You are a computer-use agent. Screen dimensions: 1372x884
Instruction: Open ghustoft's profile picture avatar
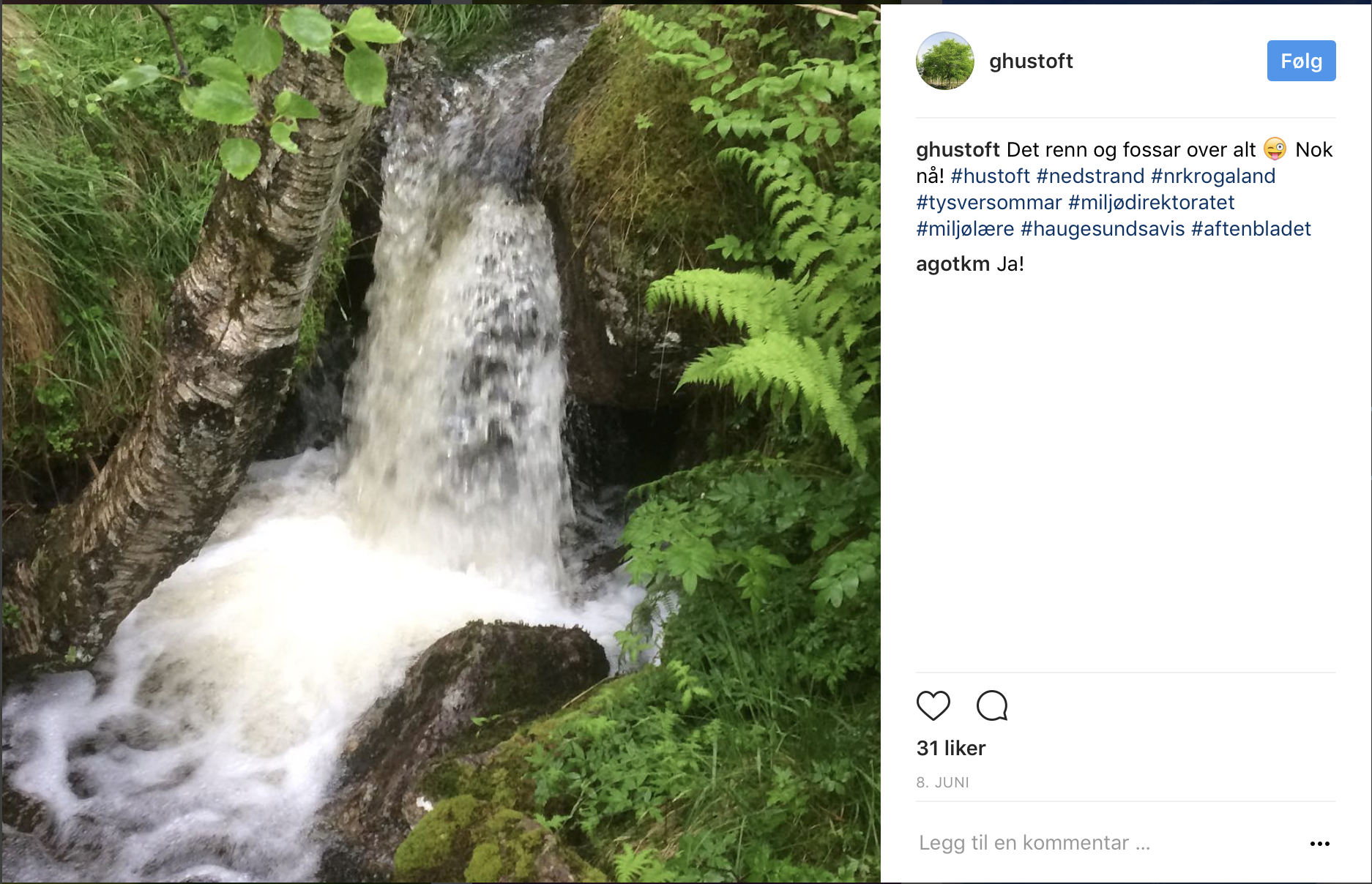pos(944,61)
